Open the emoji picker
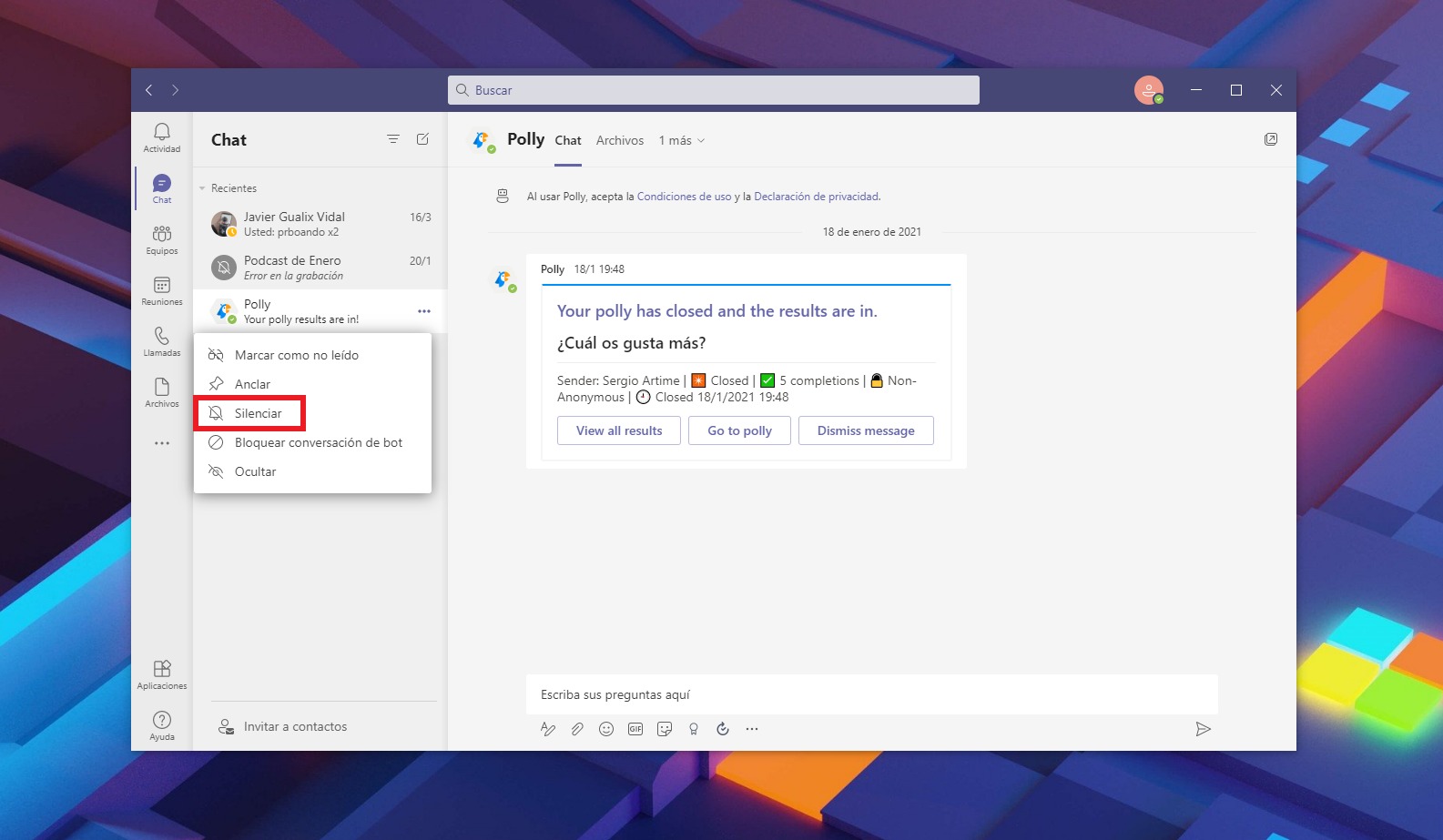This screenshot has width=1443, height=840. pyautogui.click(x=606, y=729)
